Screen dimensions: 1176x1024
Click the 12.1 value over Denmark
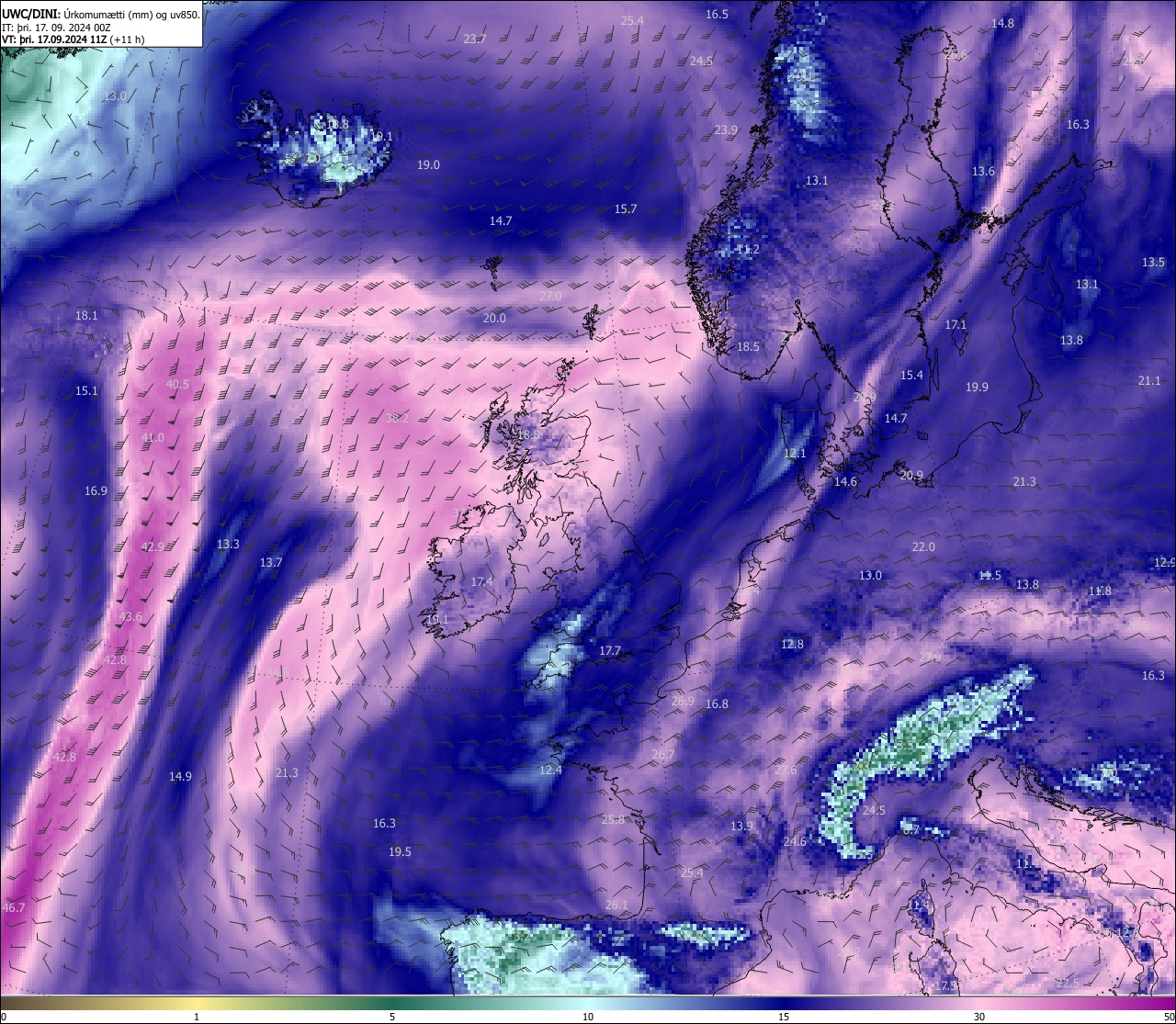click(x=795, y=453)
